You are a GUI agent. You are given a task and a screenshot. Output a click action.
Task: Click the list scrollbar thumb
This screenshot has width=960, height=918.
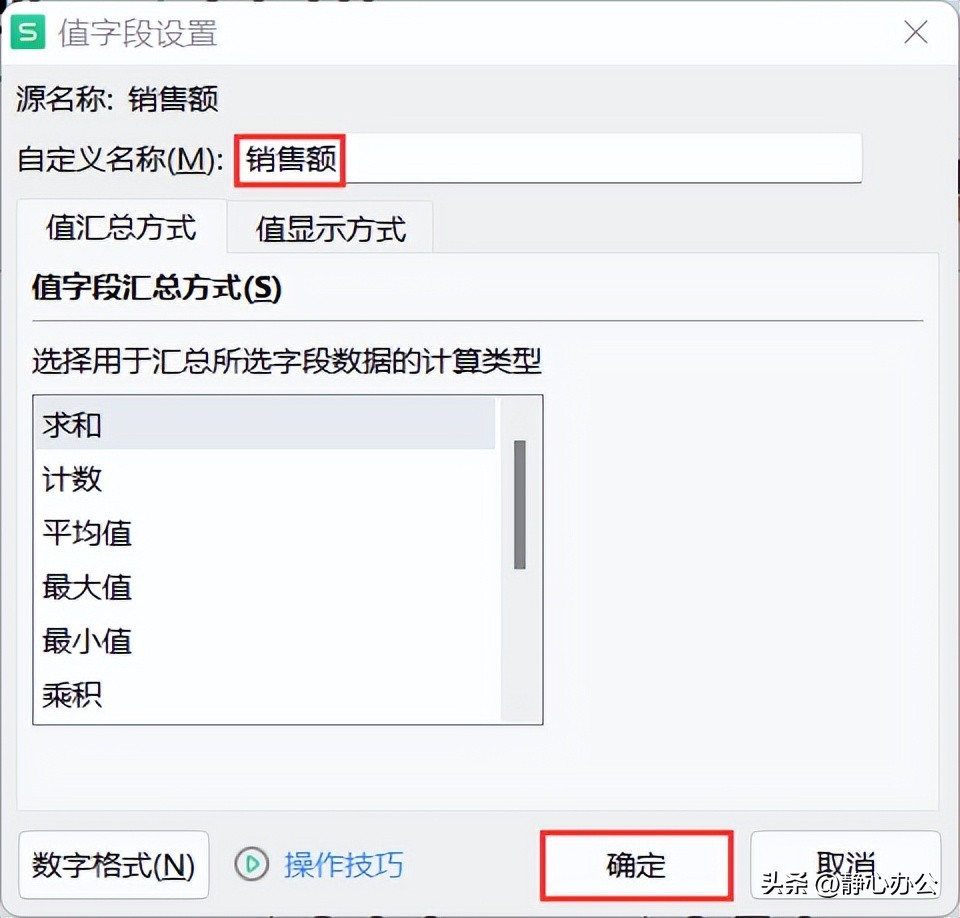click(x=520, y=505)
